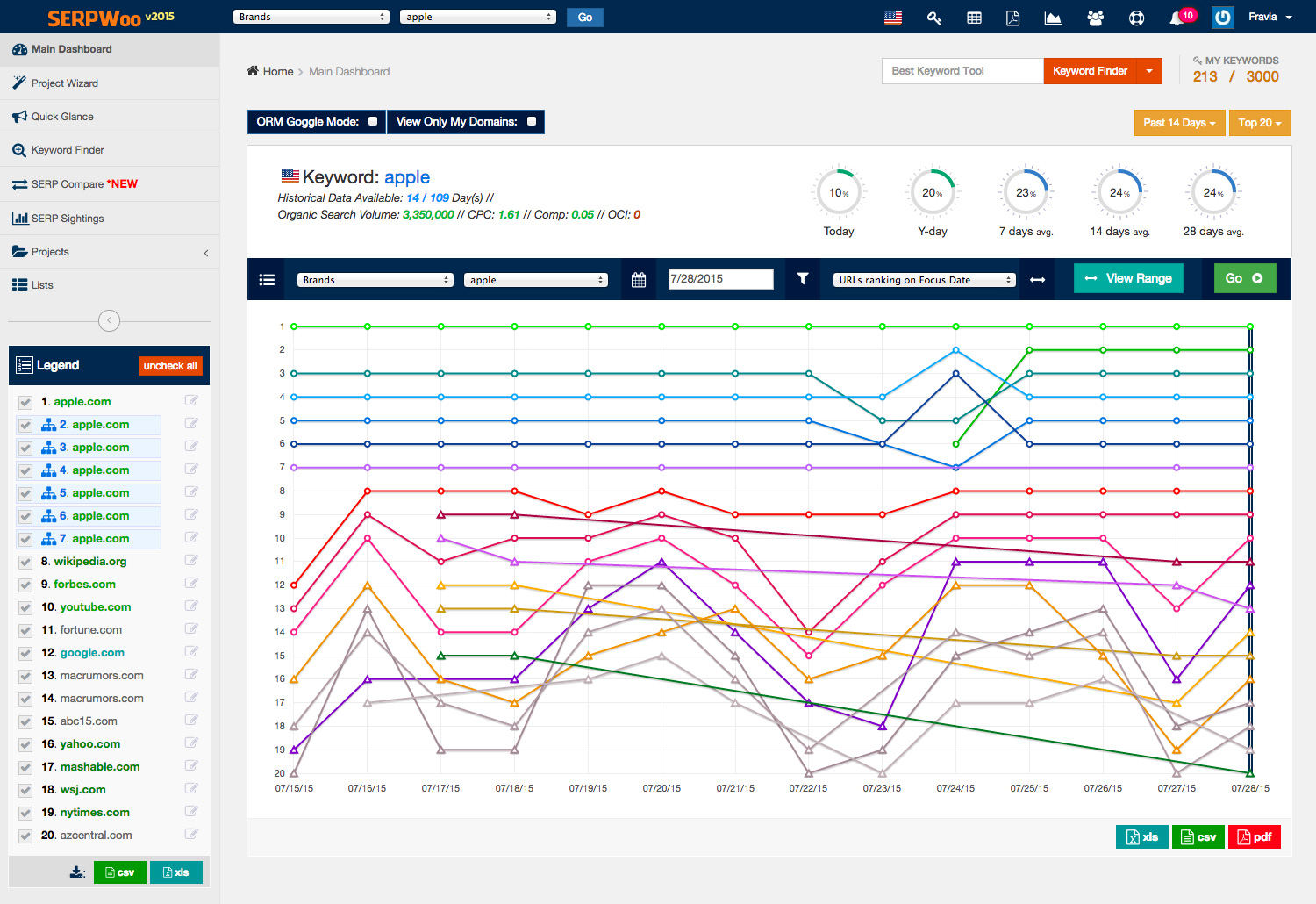Click the PDF document icon in top bar

[1012, 18]
